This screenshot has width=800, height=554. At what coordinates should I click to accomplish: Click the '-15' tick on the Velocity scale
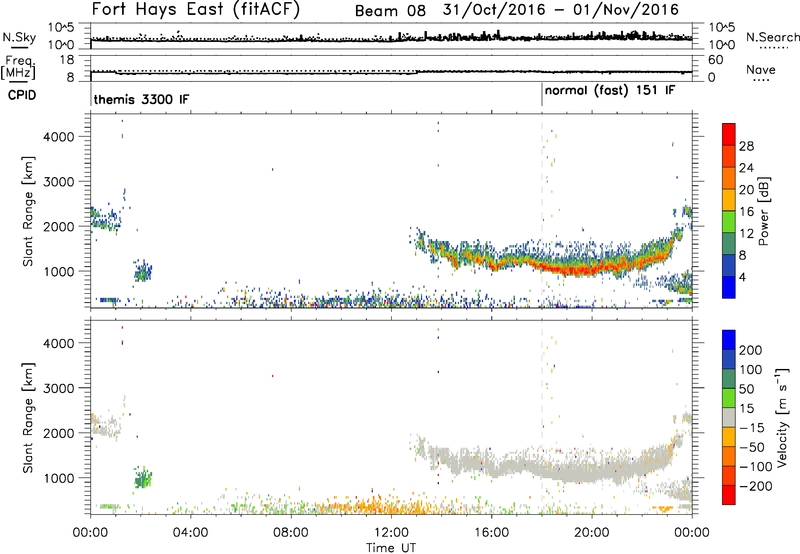751,428
